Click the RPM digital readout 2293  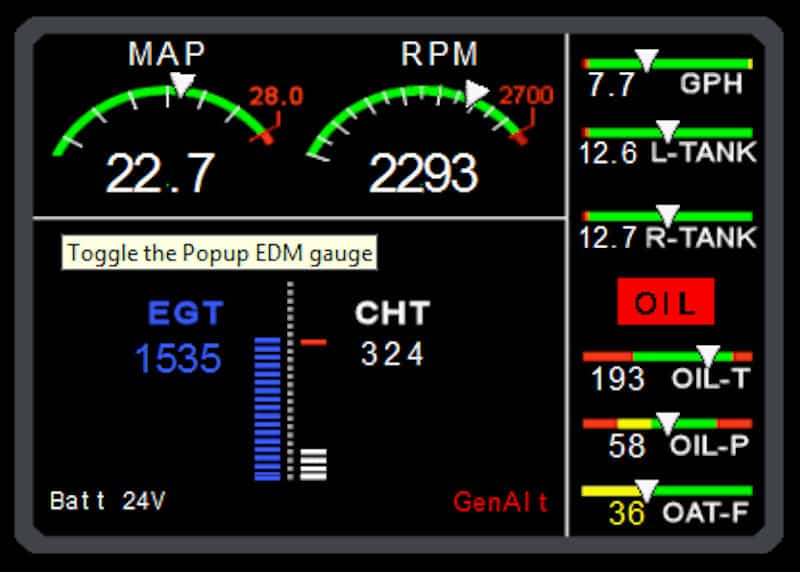pyautogui.click(x=422, y=174)
